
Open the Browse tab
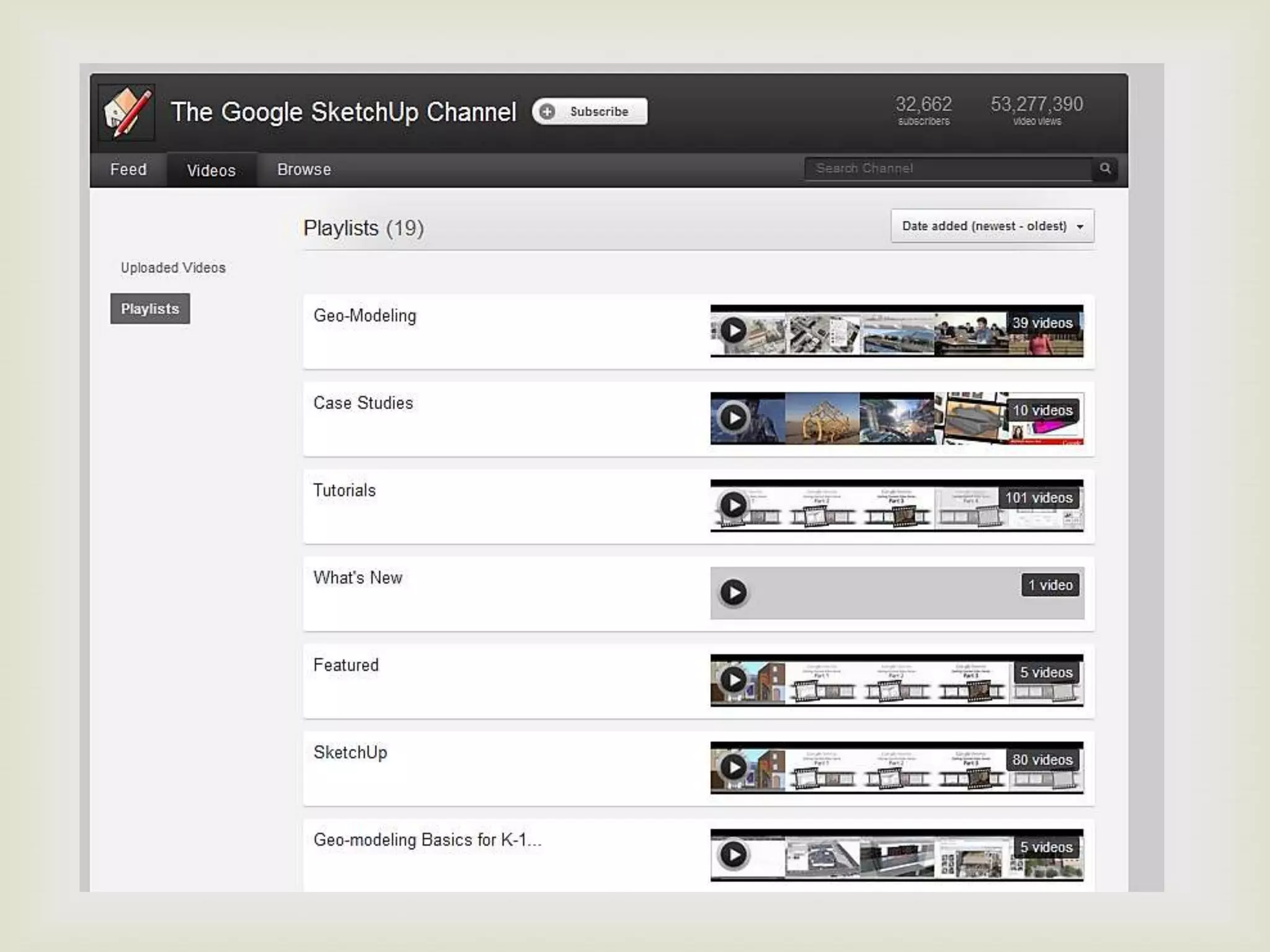[x=304, y=170]
